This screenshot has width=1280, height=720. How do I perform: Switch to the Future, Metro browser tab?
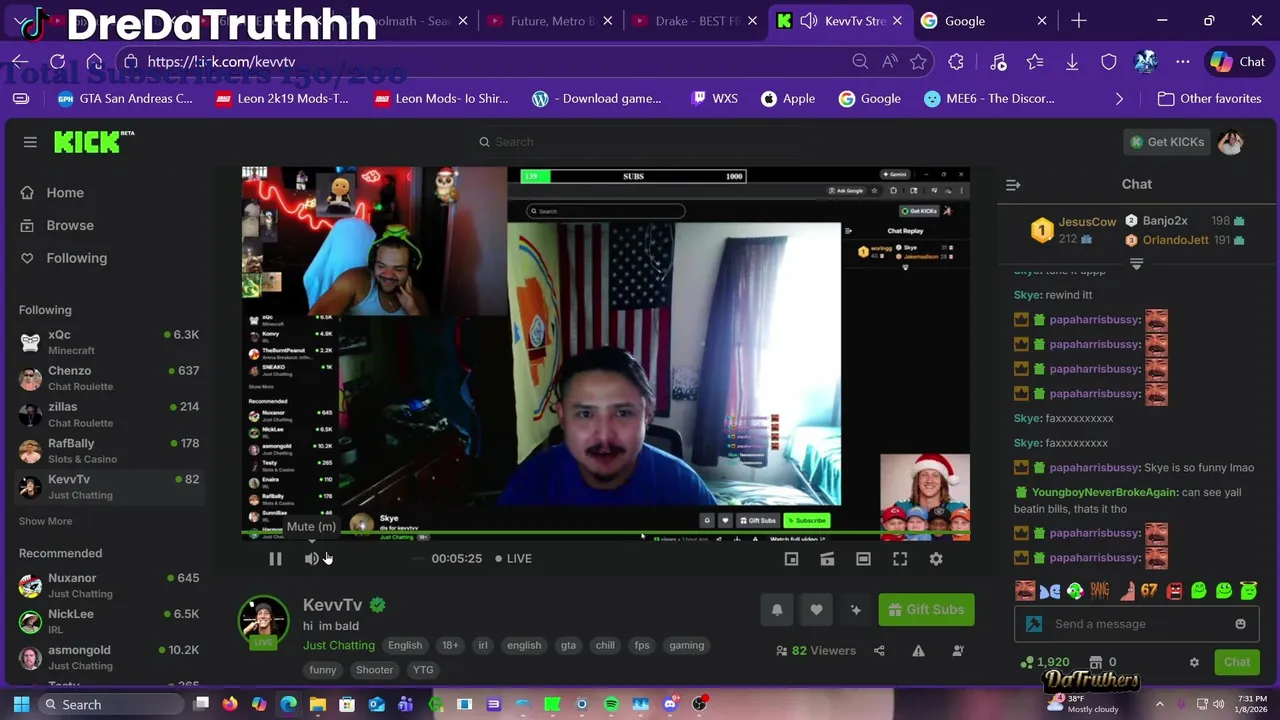pos(548,21)
